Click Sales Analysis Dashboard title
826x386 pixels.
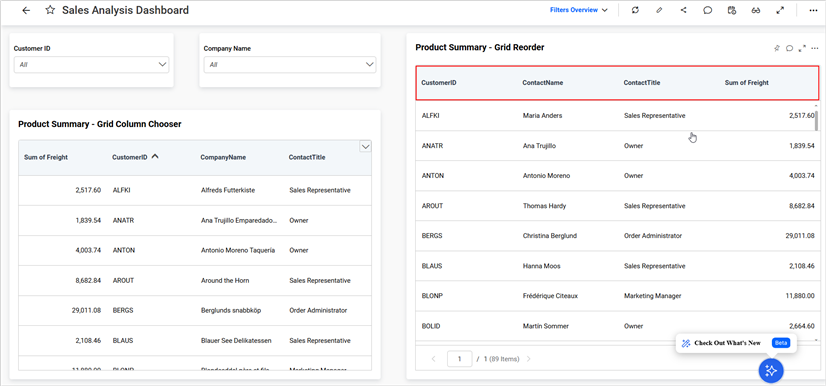click(125, 10)
